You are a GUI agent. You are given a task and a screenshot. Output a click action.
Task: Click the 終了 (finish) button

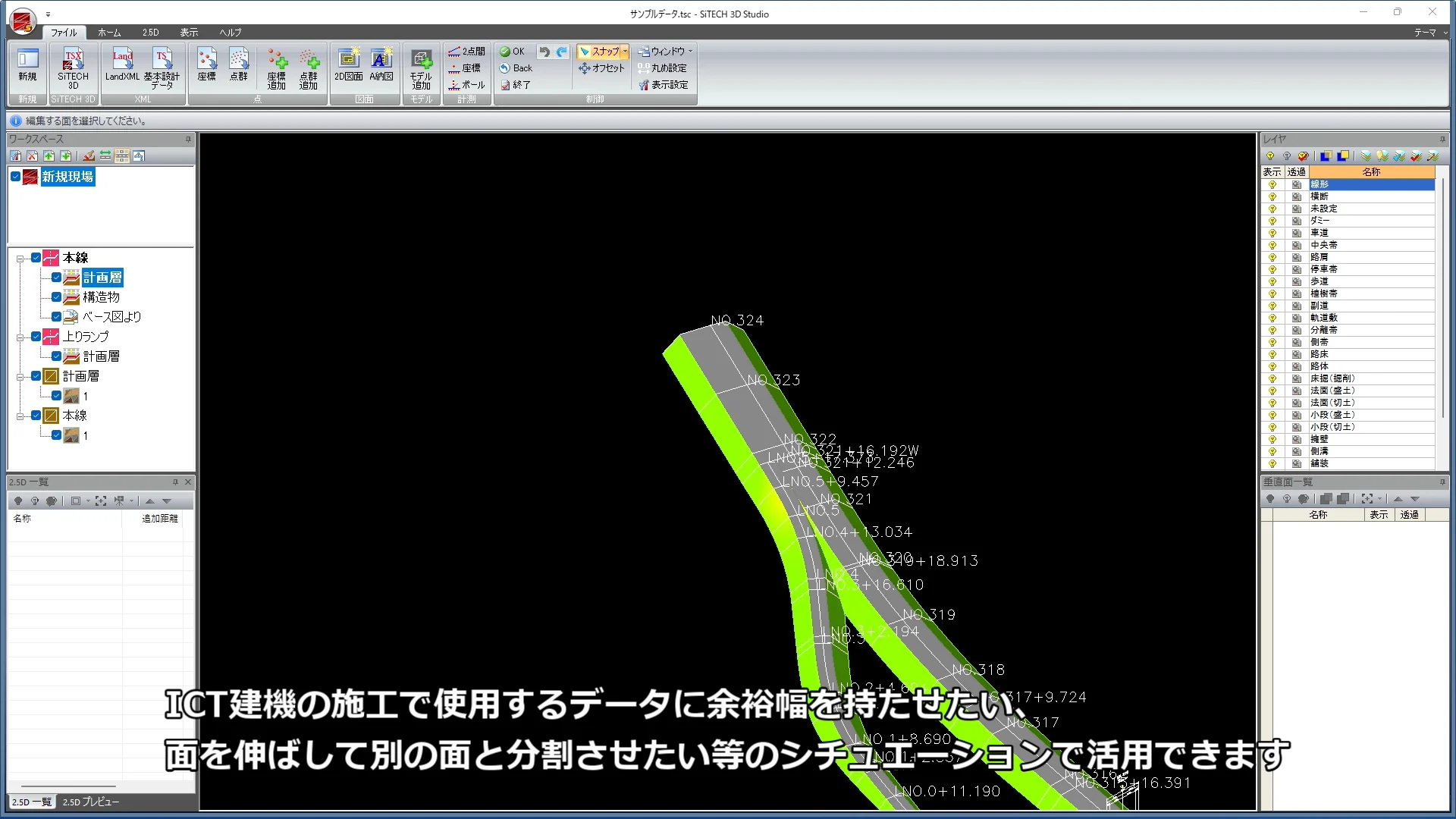(x=515, y=85)
